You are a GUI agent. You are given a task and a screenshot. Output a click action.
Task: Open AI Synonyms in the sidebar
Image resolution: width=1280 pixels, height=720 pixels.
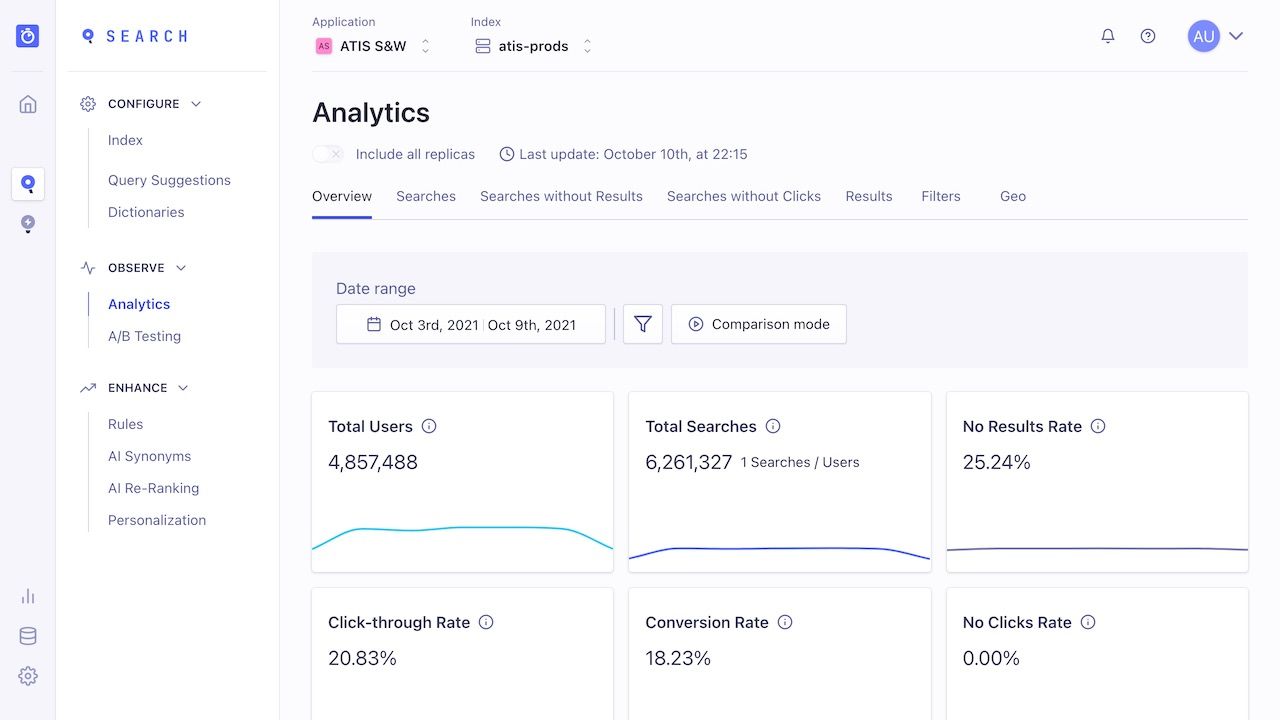(x=149, y=456)
